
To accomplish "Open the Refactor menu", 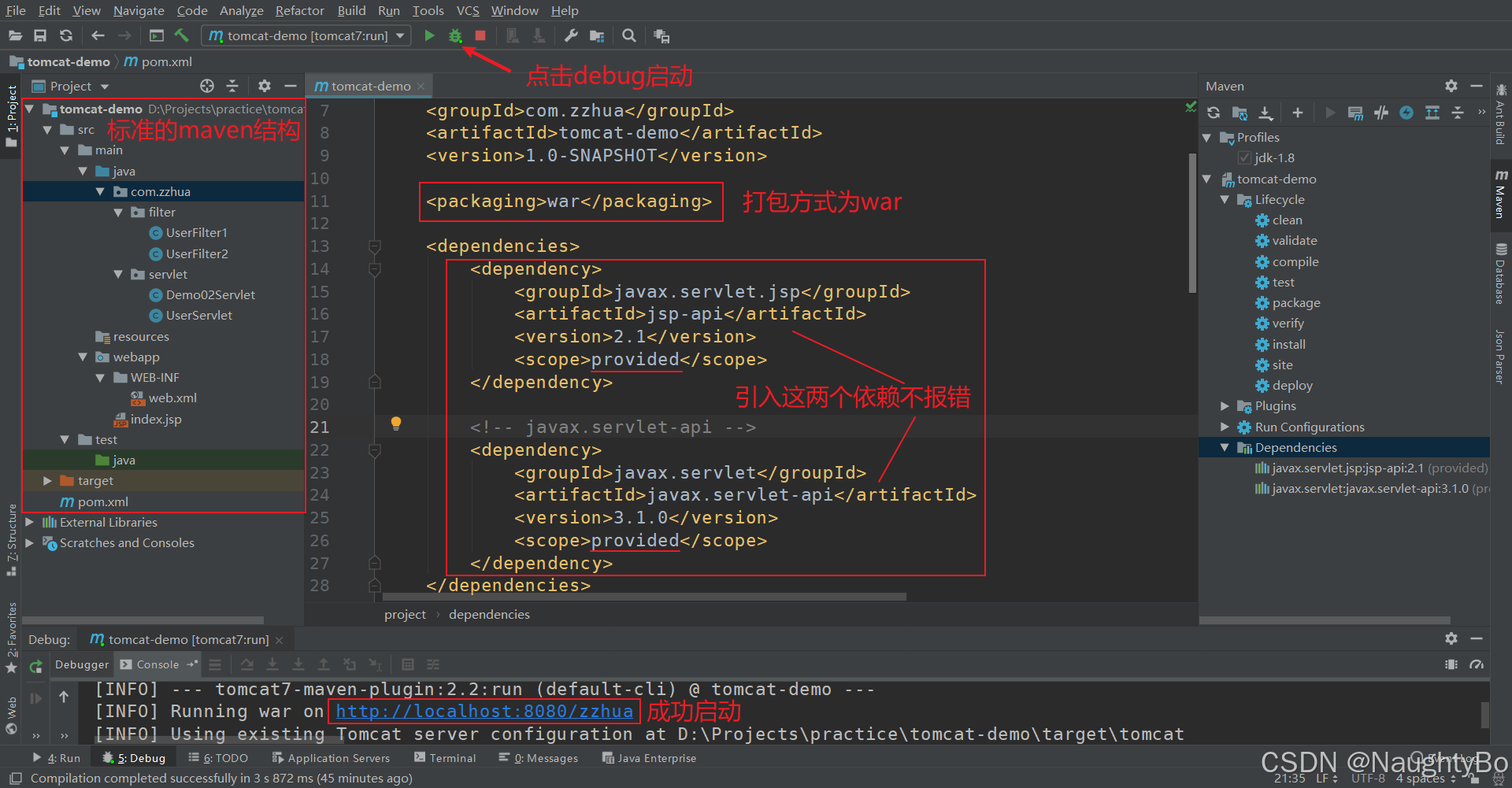I will pos(299,10).
